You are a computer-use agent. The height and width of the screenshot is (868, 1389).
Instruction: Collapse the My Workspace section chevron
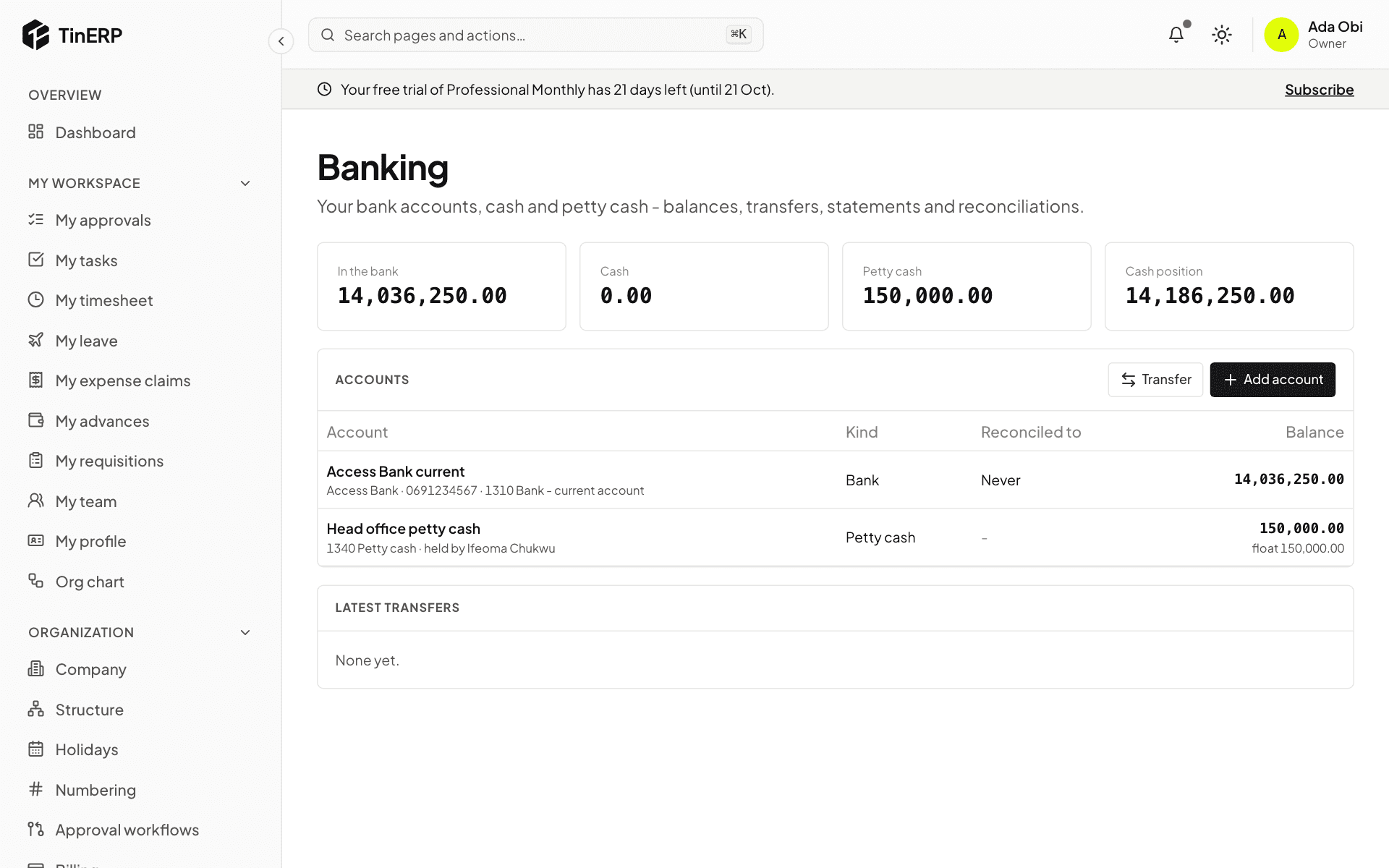[245, 183]
